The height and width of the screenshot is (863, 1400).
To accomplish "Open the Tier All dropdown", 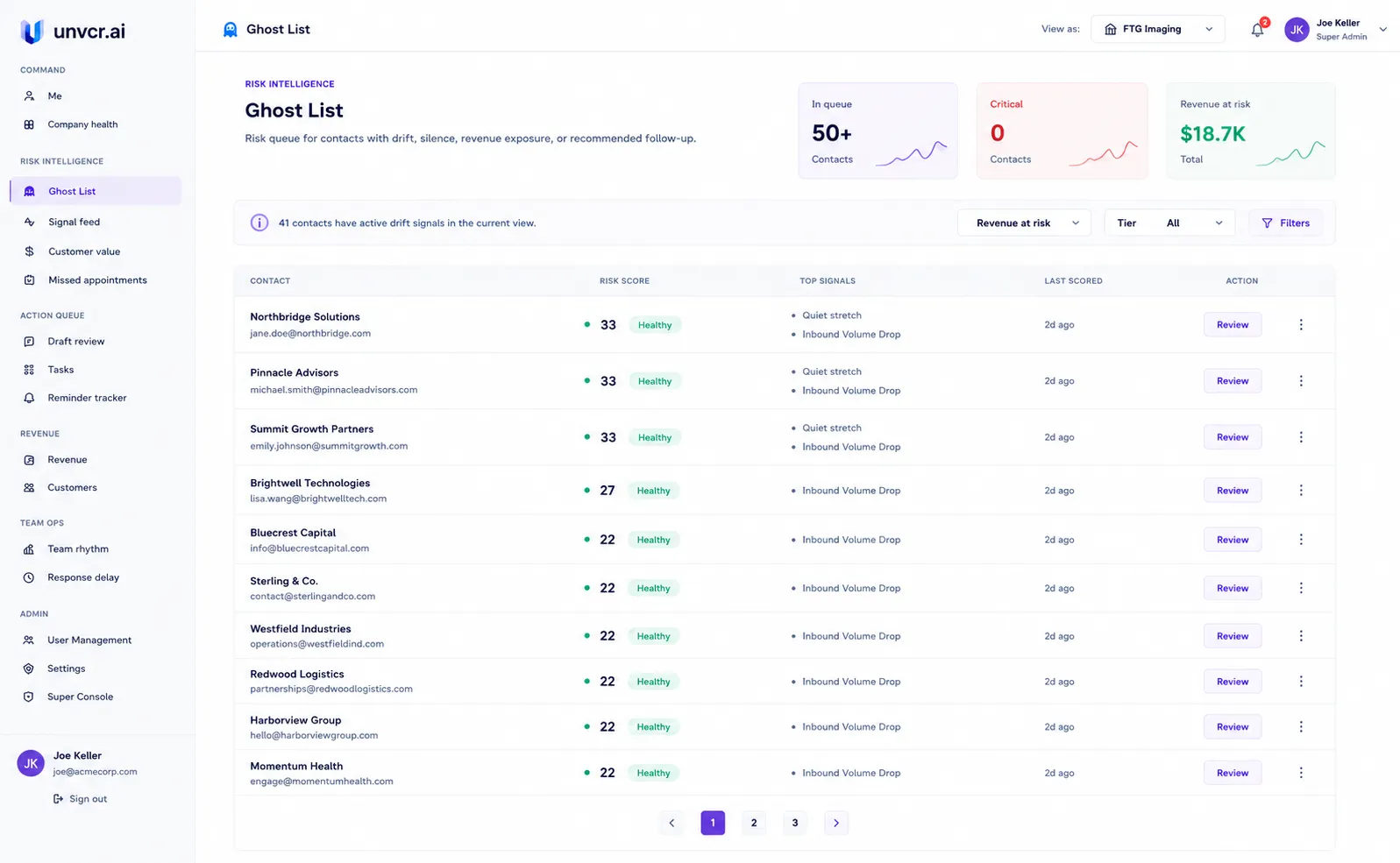I will (1169, 223).
